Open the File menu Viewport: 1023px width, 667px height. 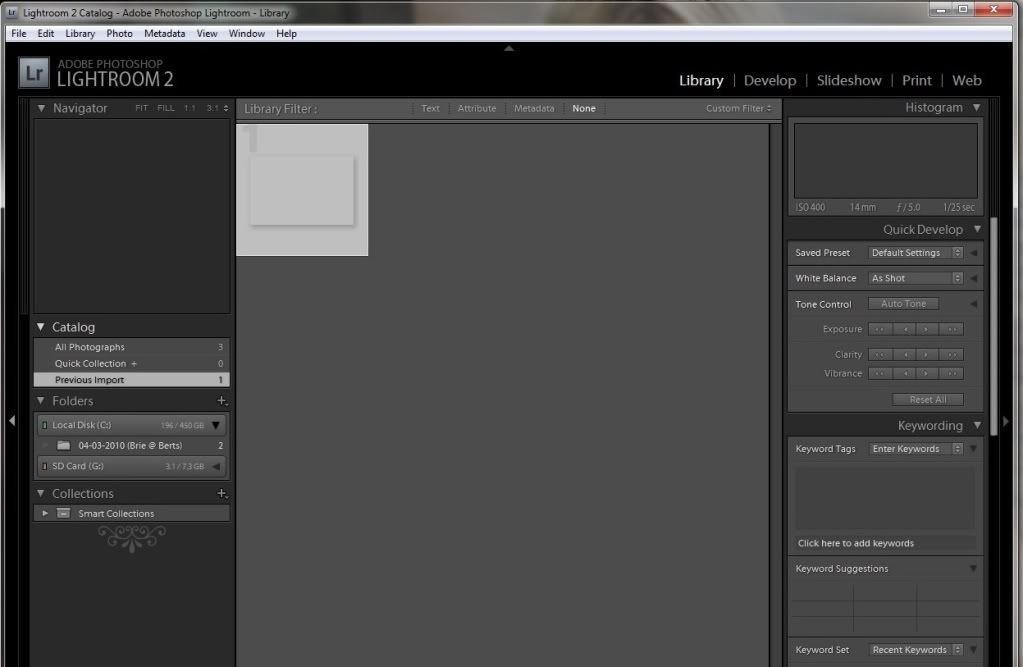tap(18, 33)
